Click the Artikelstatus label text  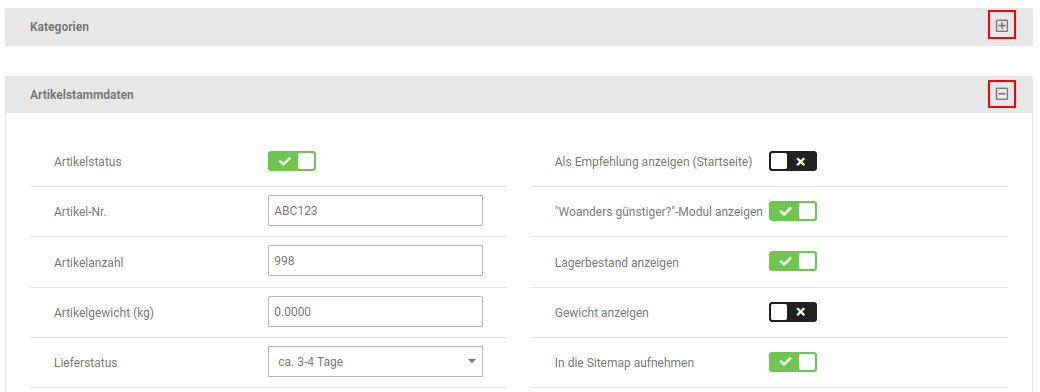(x=88, y=161)
